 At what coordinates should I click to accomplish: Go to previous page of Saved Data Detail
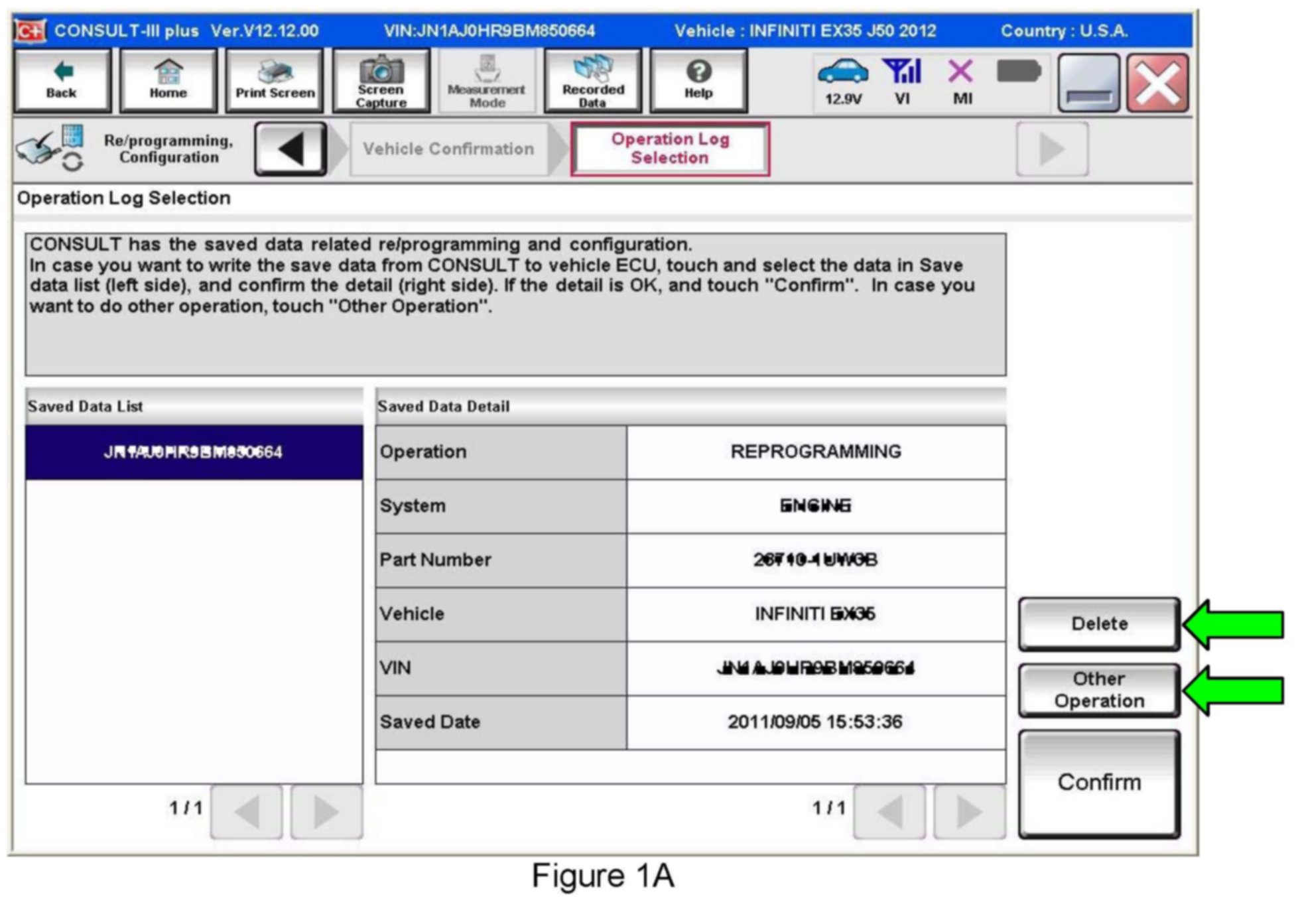click(889, 812)
